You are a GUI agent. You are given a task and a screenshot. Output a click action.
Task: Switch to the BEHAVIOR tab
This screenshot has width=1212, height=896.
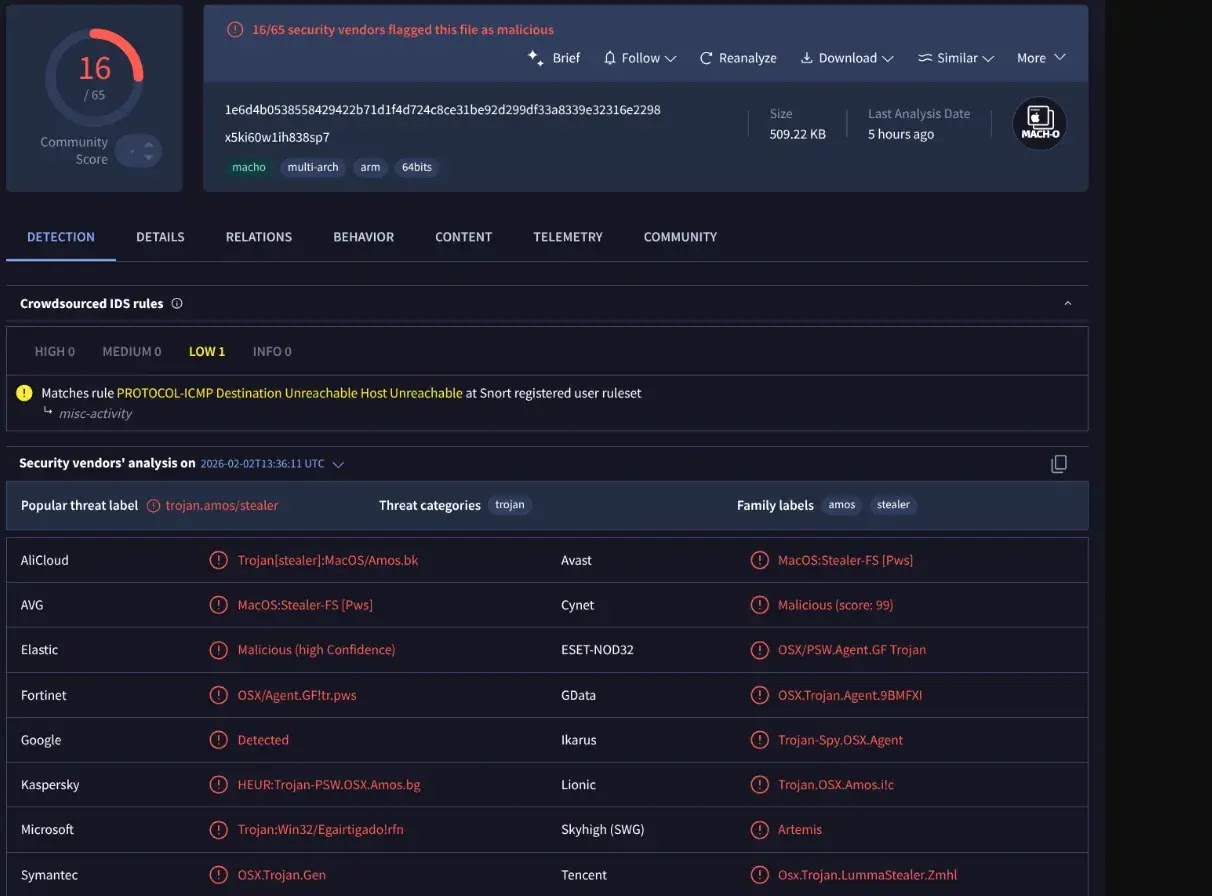click(364, 237)
